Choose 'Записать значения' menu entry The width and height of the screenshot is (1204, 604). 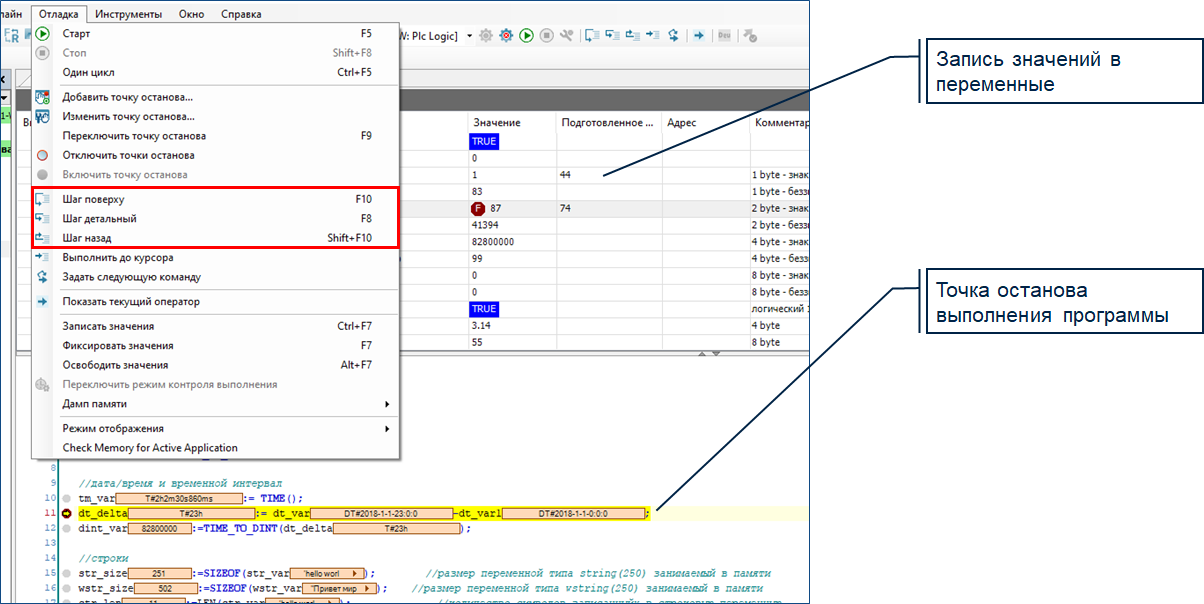pos(108,326)
